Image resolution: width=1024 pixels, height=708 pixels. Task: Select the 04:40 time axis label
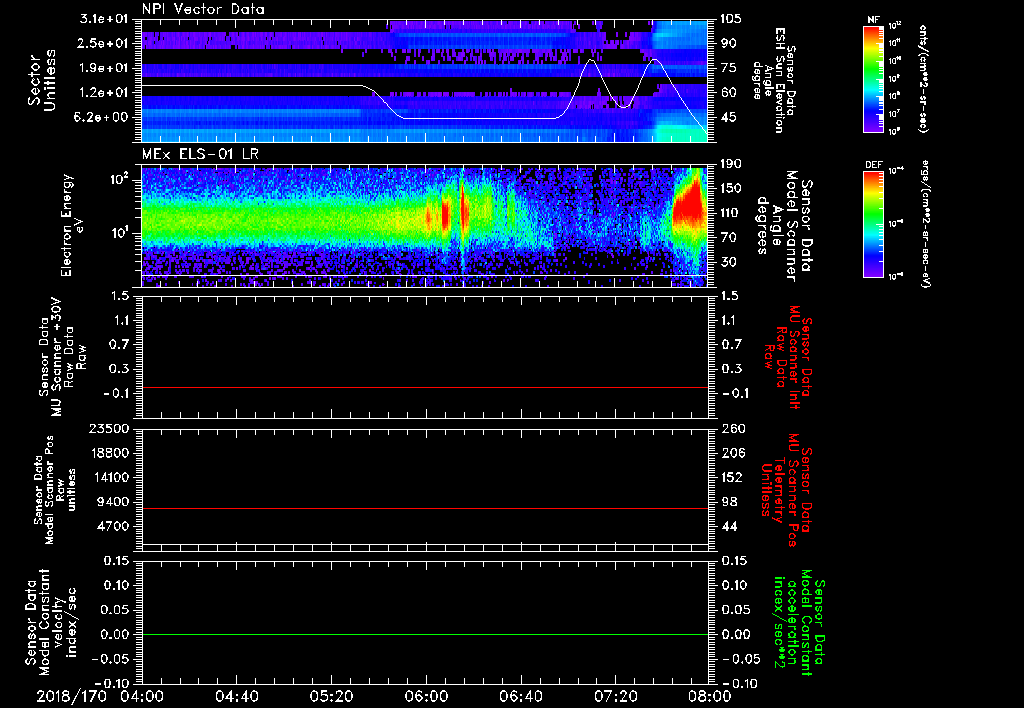pyautogui.click(x=236, y=697)
